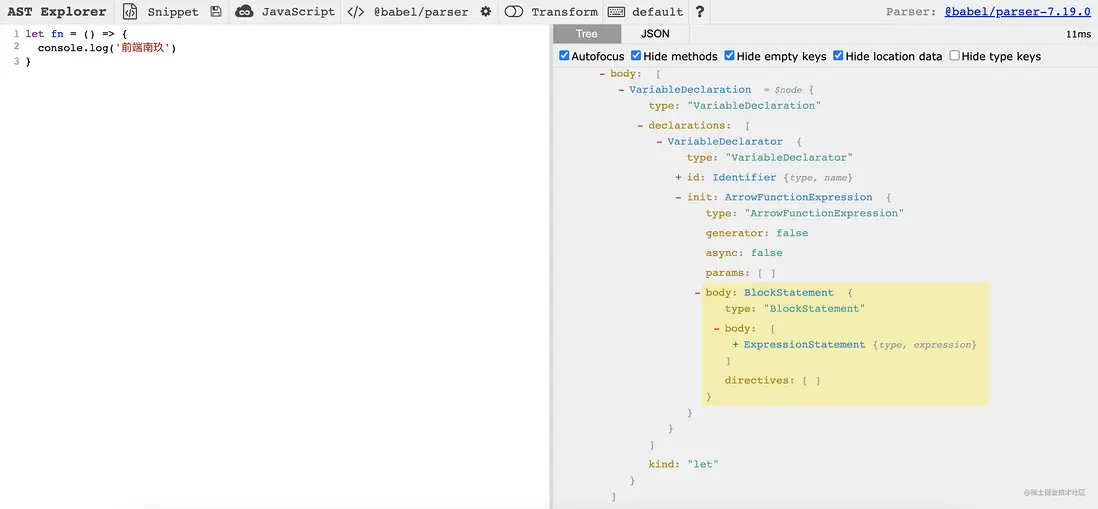Screen dimensions: 1098x509
Task: Uncheck Hide location data checkbox
Action: point(838,56)
